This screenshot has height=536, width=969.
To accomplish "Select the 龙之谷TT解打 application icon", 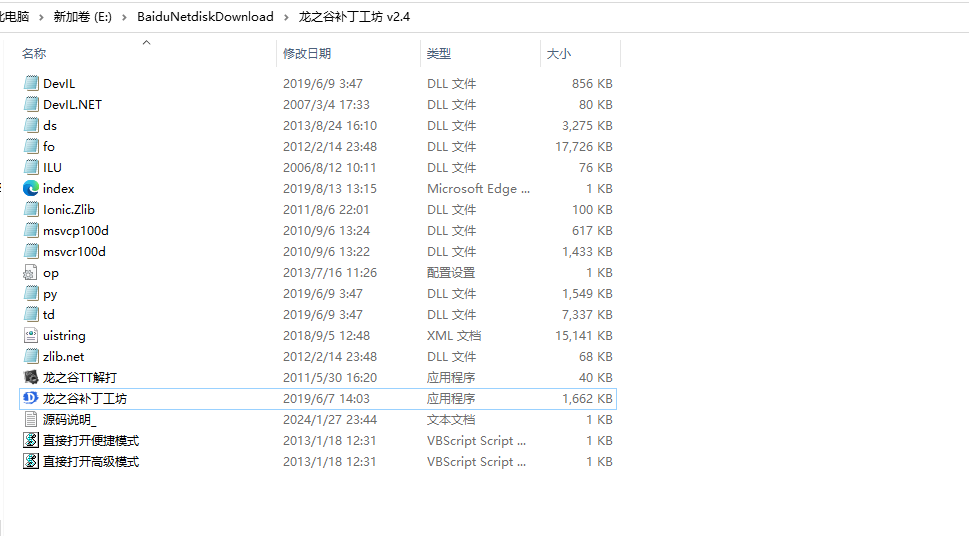I will tap(31, 377).
